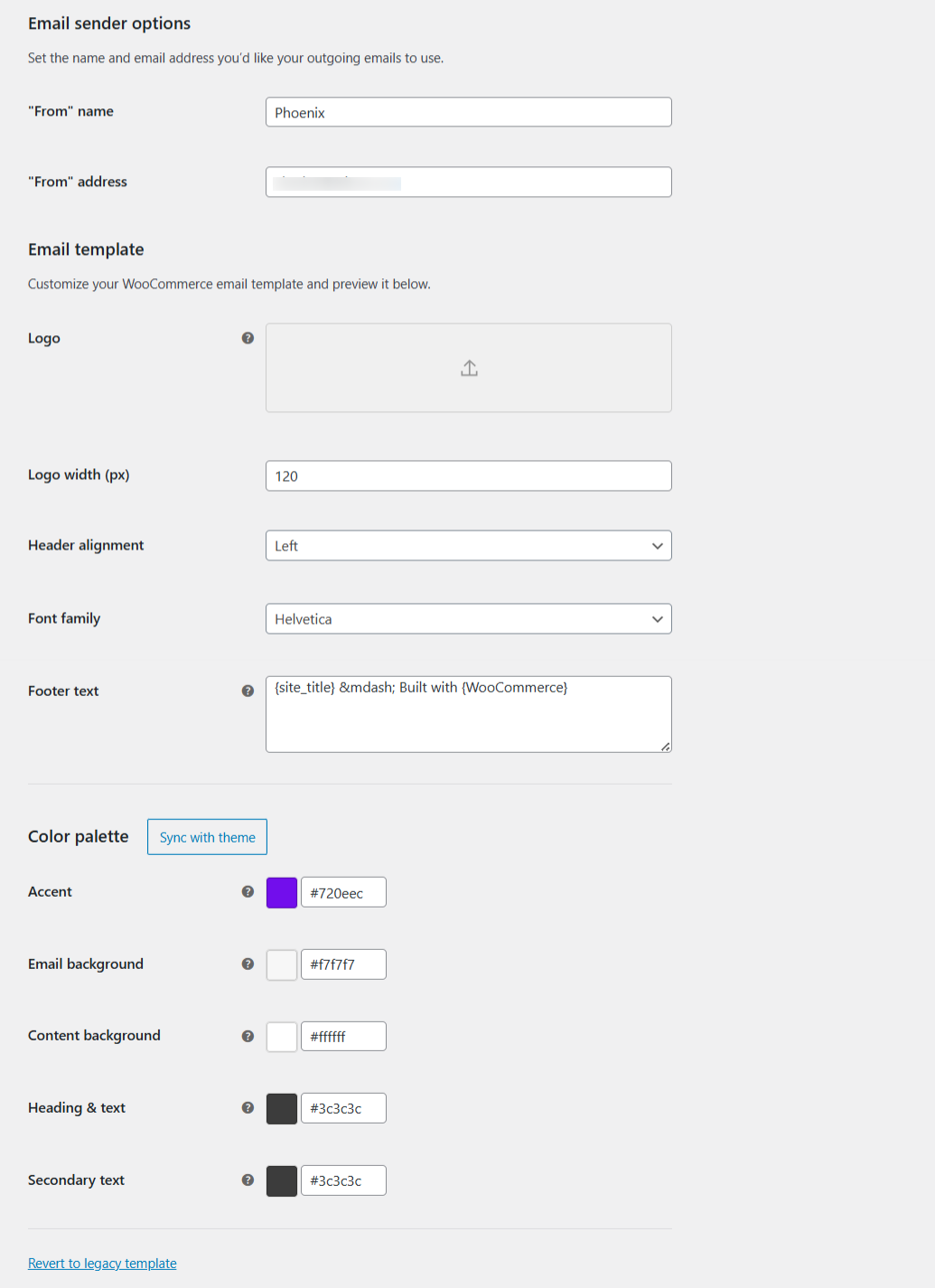Click the purple Accent color swatch
935x1288 pixels.
(x=281, y=891)
